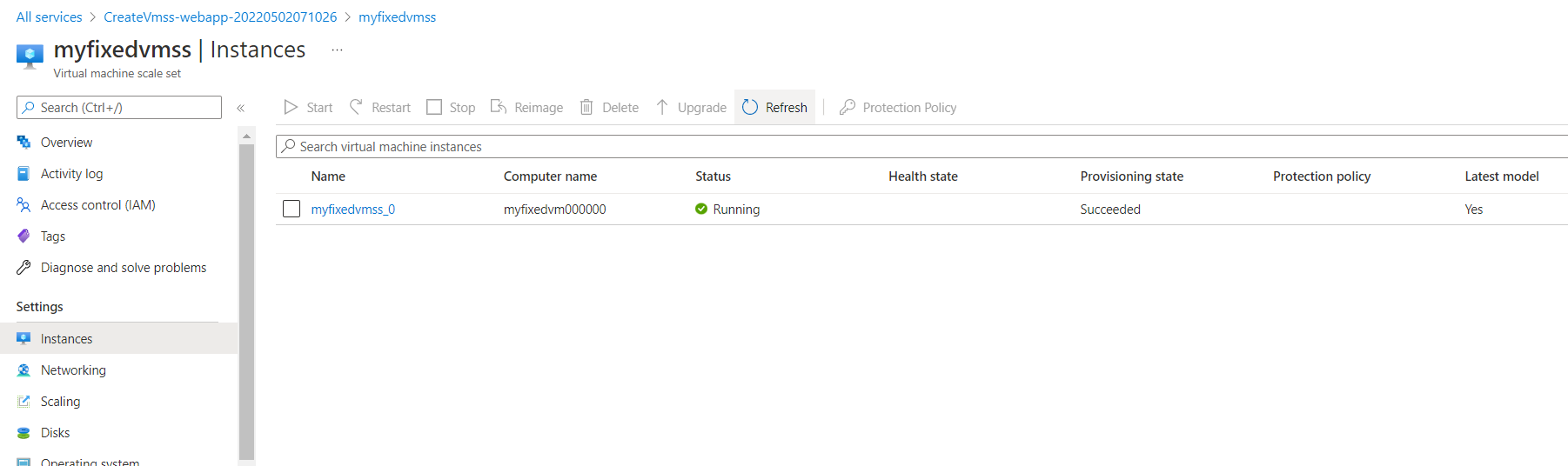Click the sidebar vertical scrollbar thumb
Image resolution: width=1568 pixels, height=466 pixels.
(x=246, y=301)
